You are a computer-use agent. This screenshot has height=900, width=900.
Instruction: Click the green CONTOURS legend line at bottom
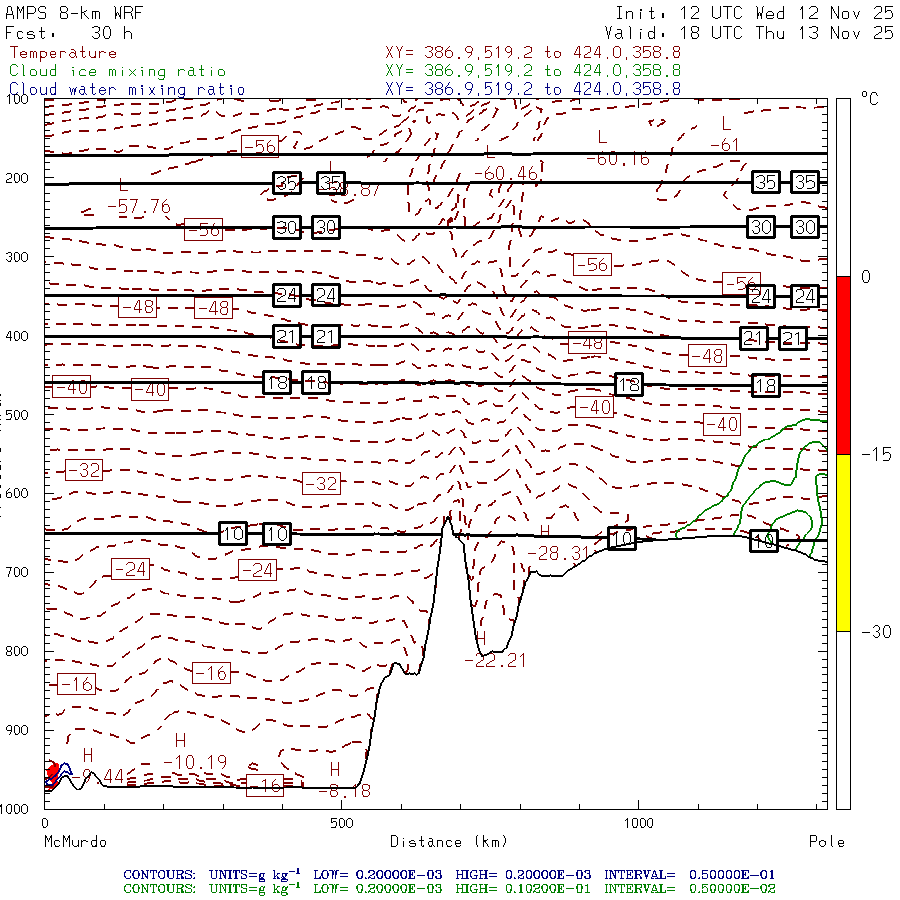click(449, 889)
